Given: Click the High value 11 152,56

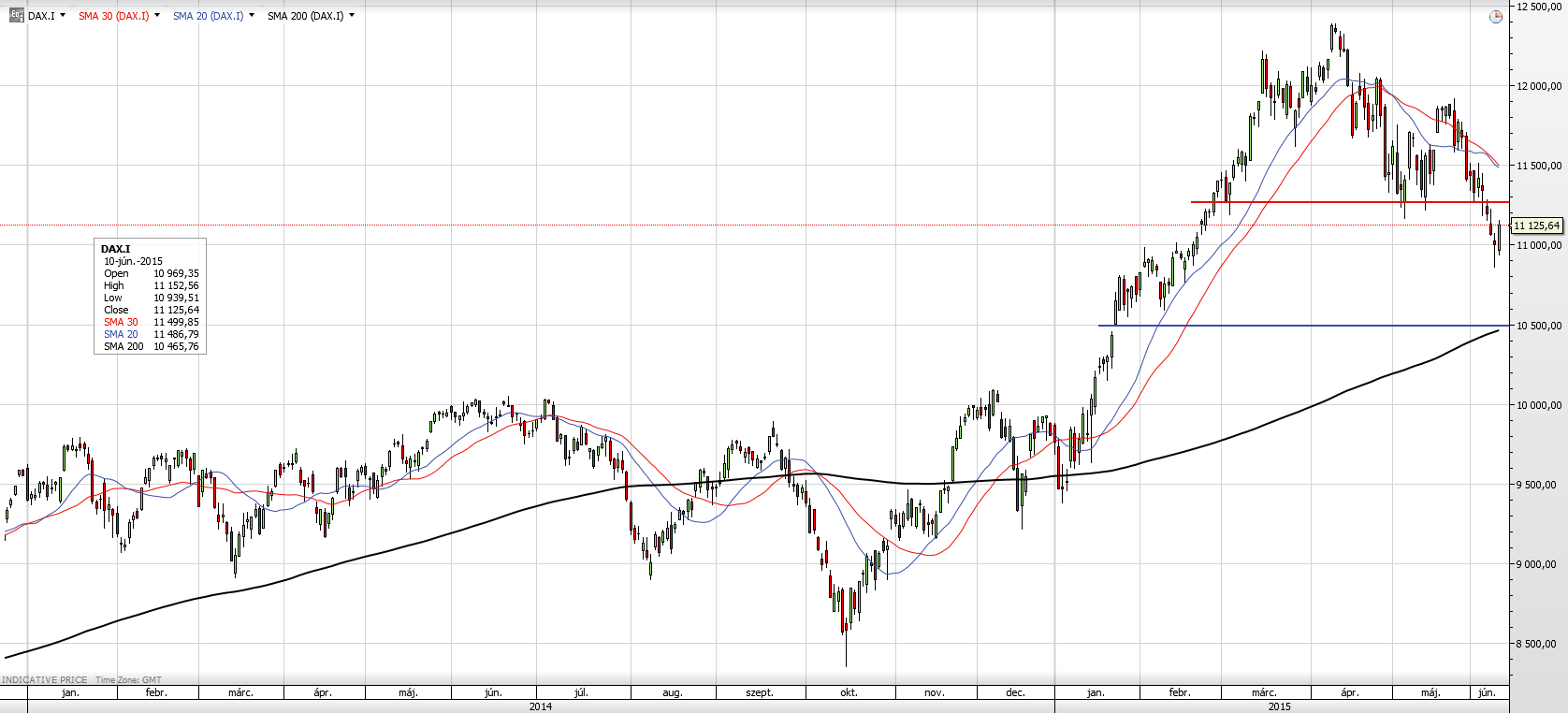Looking at the screenshot, I should tap(176, 285).
